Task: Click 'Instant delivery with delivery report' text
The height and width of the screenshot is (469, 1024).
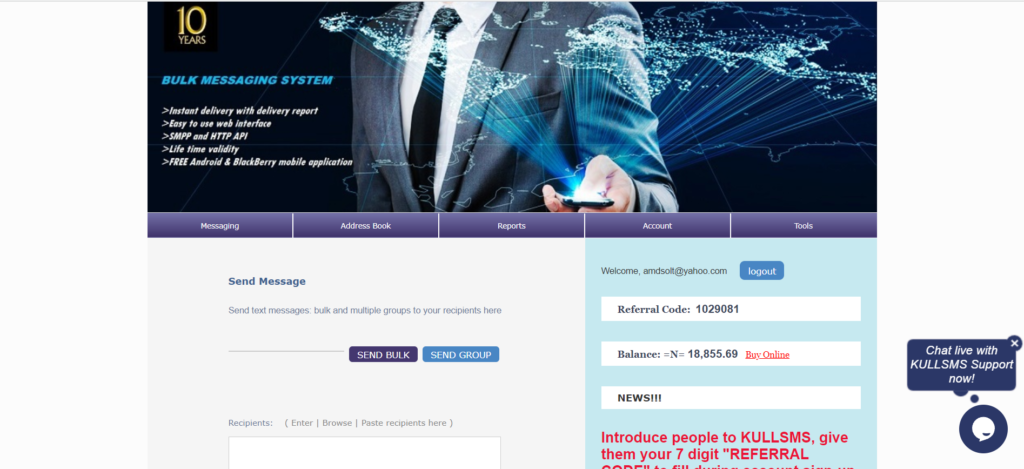Action: pyautogui.click(x=240, y=111)
